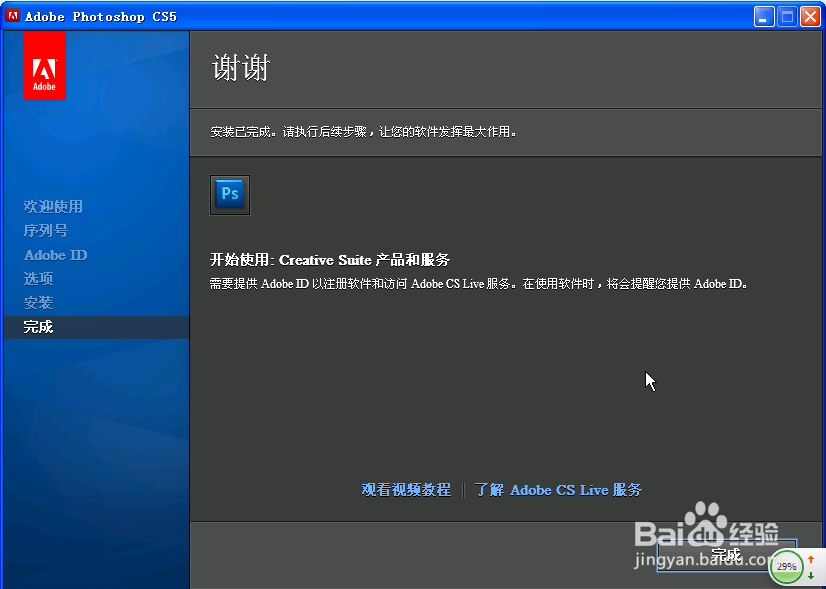Open 观看视频教程 link
Viewport: 826px width, 589px height.
point(406,490)
